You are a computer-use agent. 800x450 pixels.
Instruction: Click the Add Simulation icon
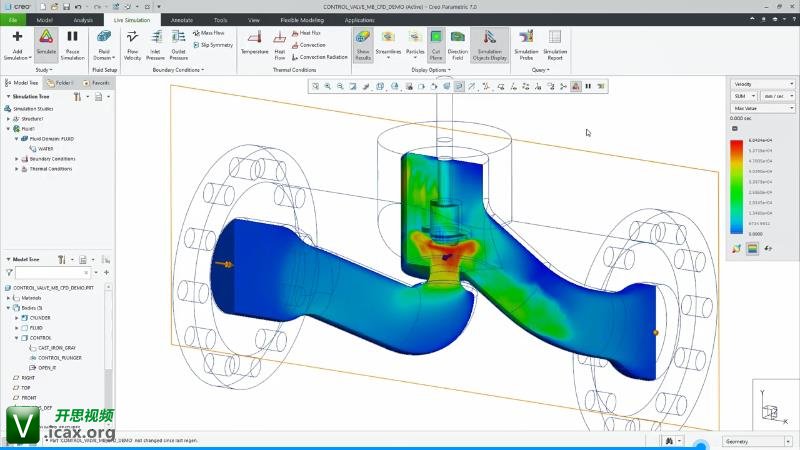[x=17, y=44]
